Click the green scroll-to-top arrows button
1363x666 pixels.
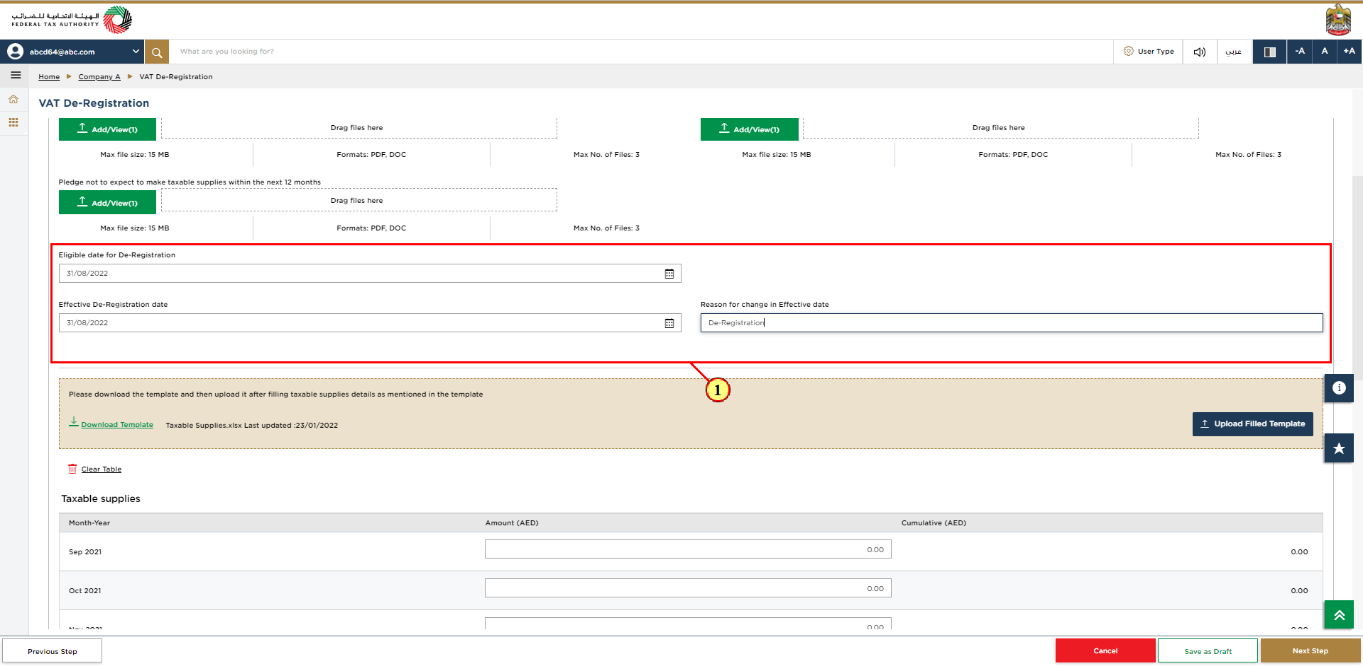(1339, 615)
